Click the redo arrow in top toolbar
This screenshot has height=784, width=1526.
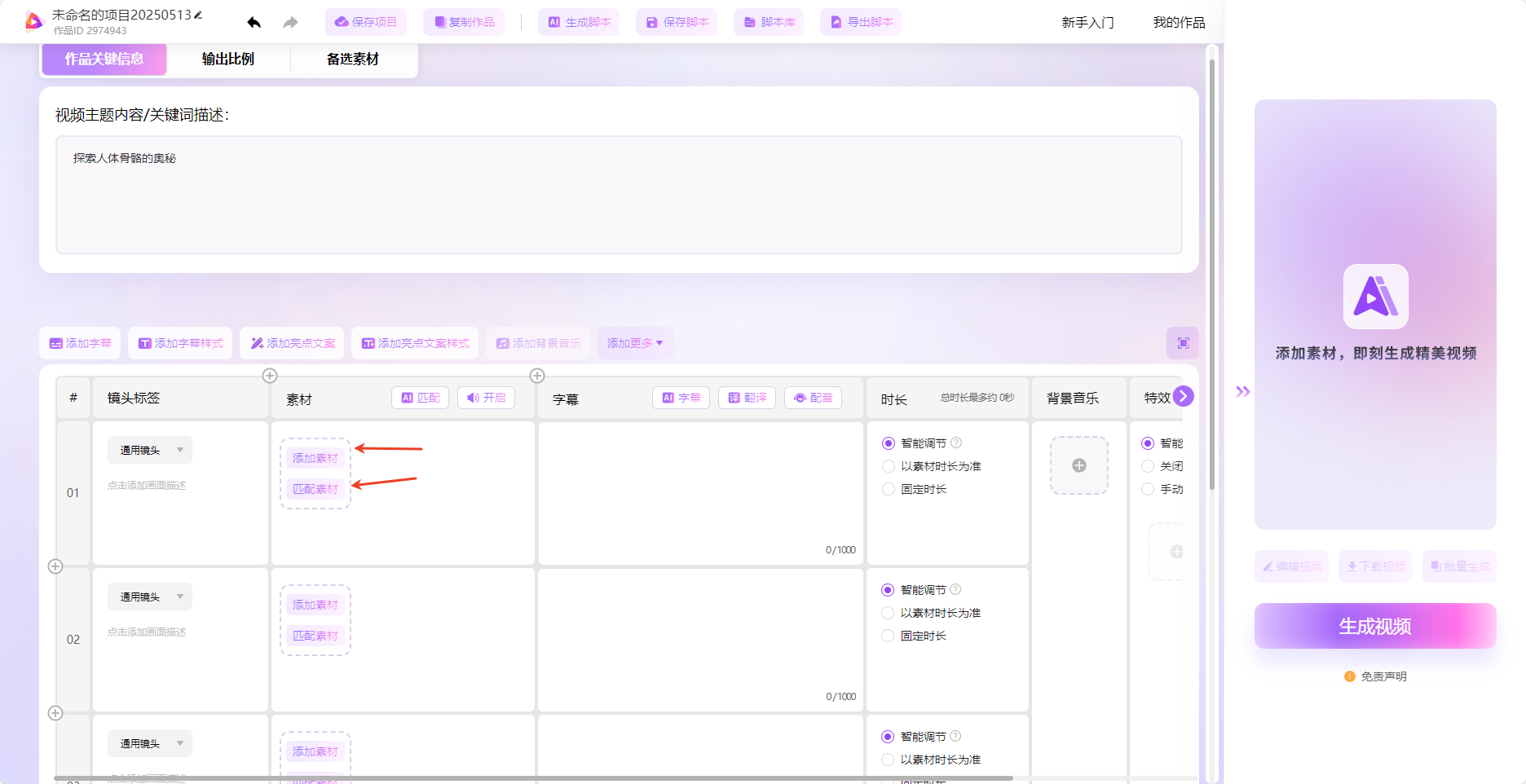click(289, 22)
